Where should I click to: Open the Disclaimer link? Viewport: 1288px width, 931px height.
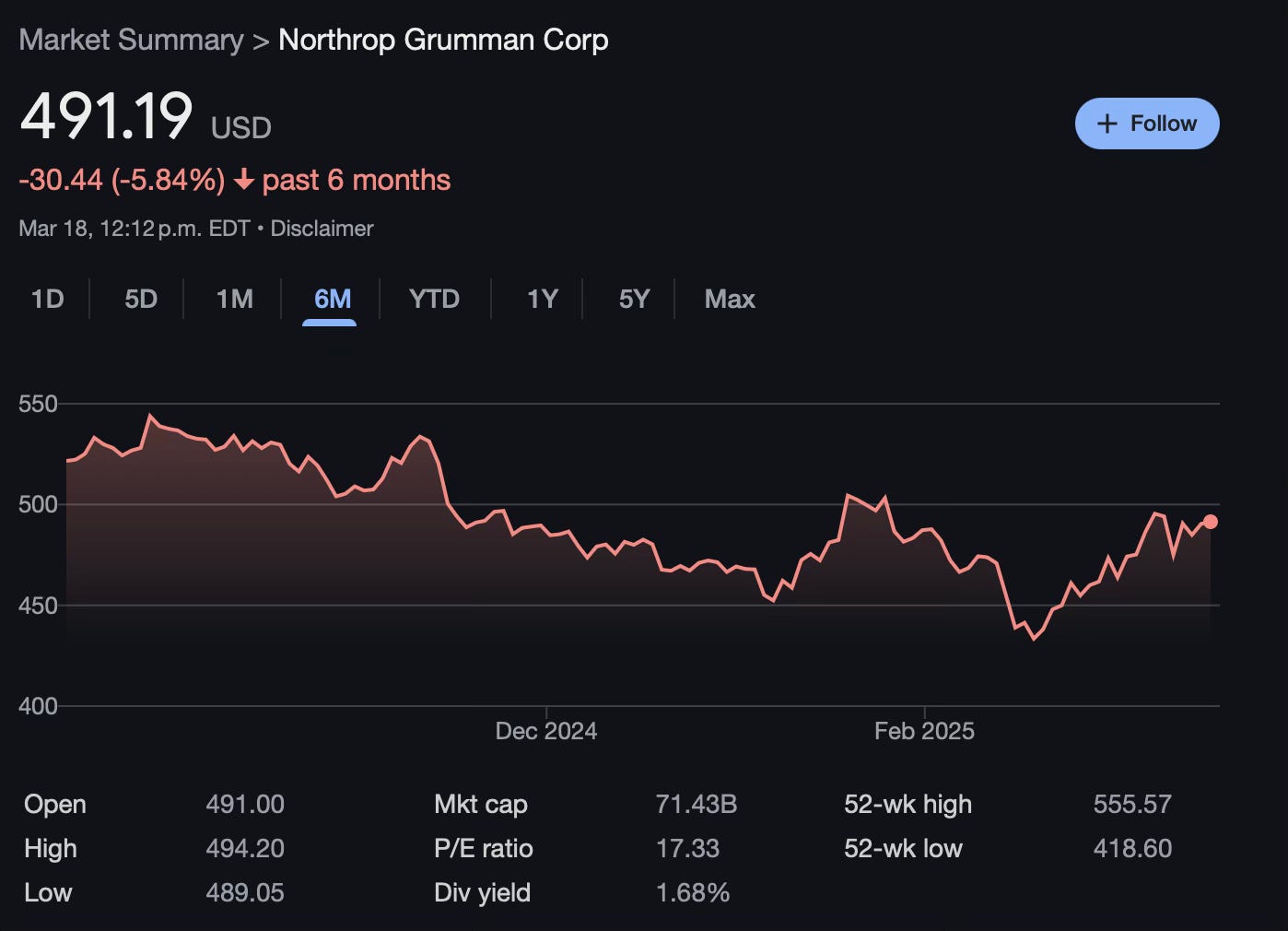click(x=322, y=229)
